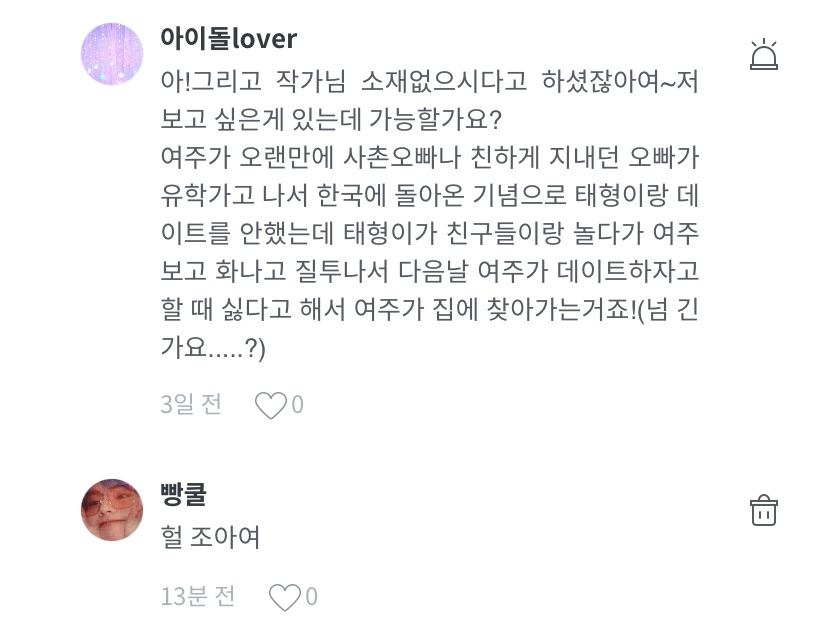Click the line starting 이트를 안했는데 태형이가
The image size is (828, 631).
(x=429, y=234)
